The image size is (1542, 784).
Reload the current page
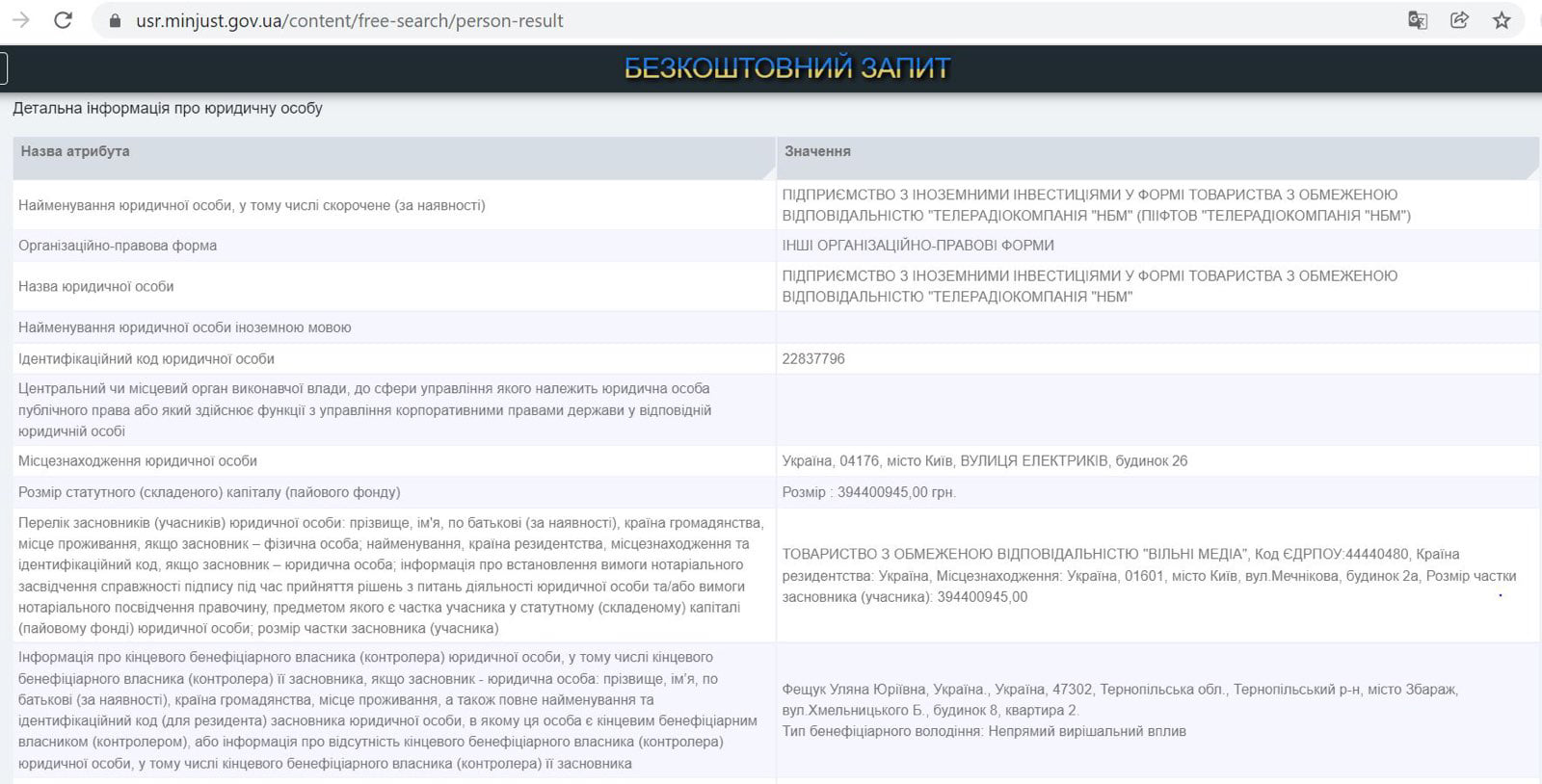point(63,20)
